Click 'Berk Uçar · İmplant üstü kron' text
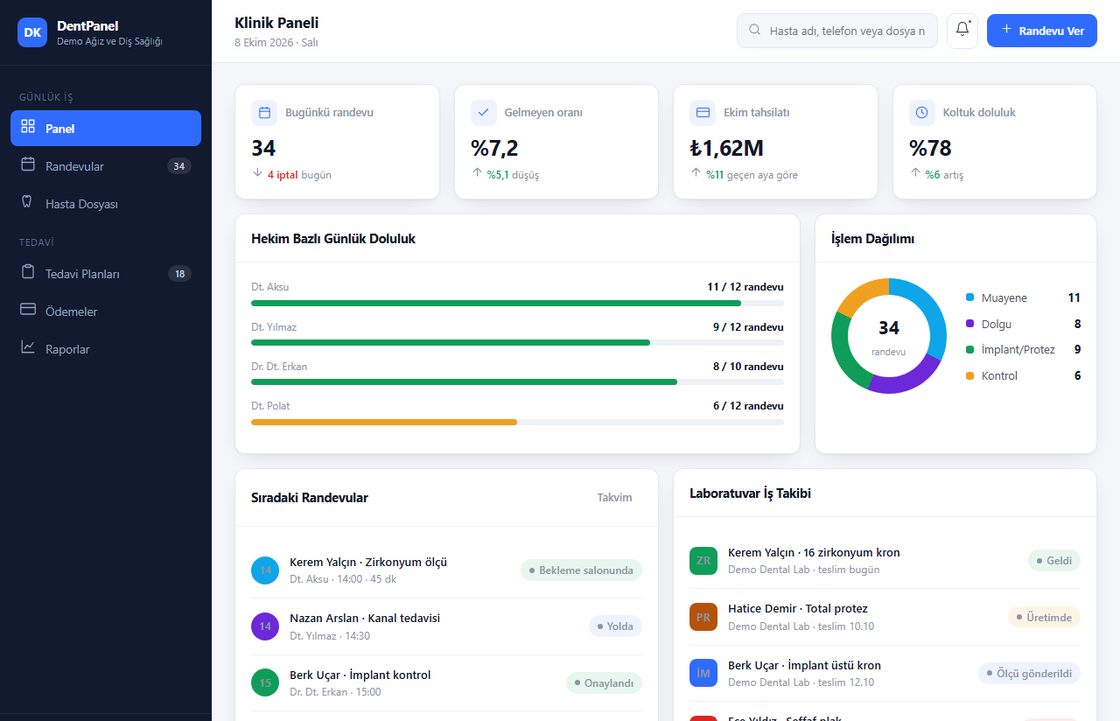Screen dimensions: 1120x721 [804, 665]
